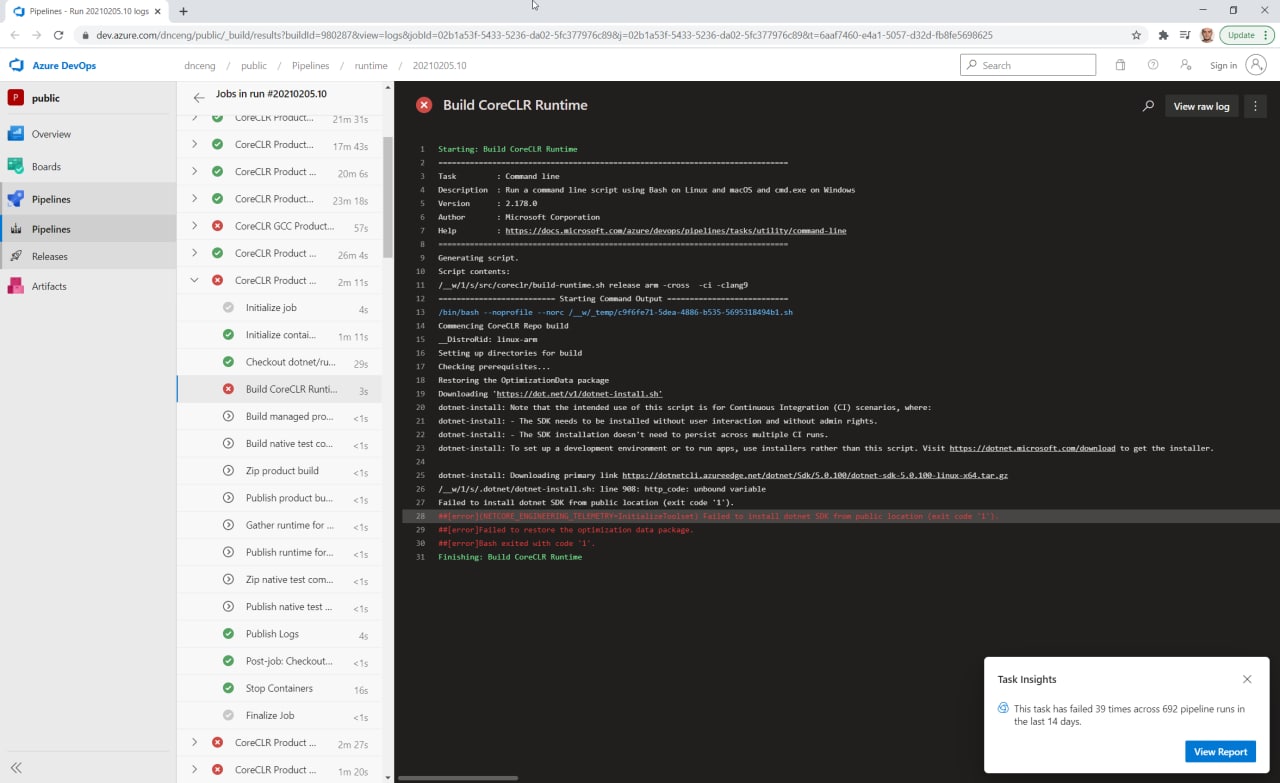
Task: Select the Publish product build step
Action: [279, 498]
